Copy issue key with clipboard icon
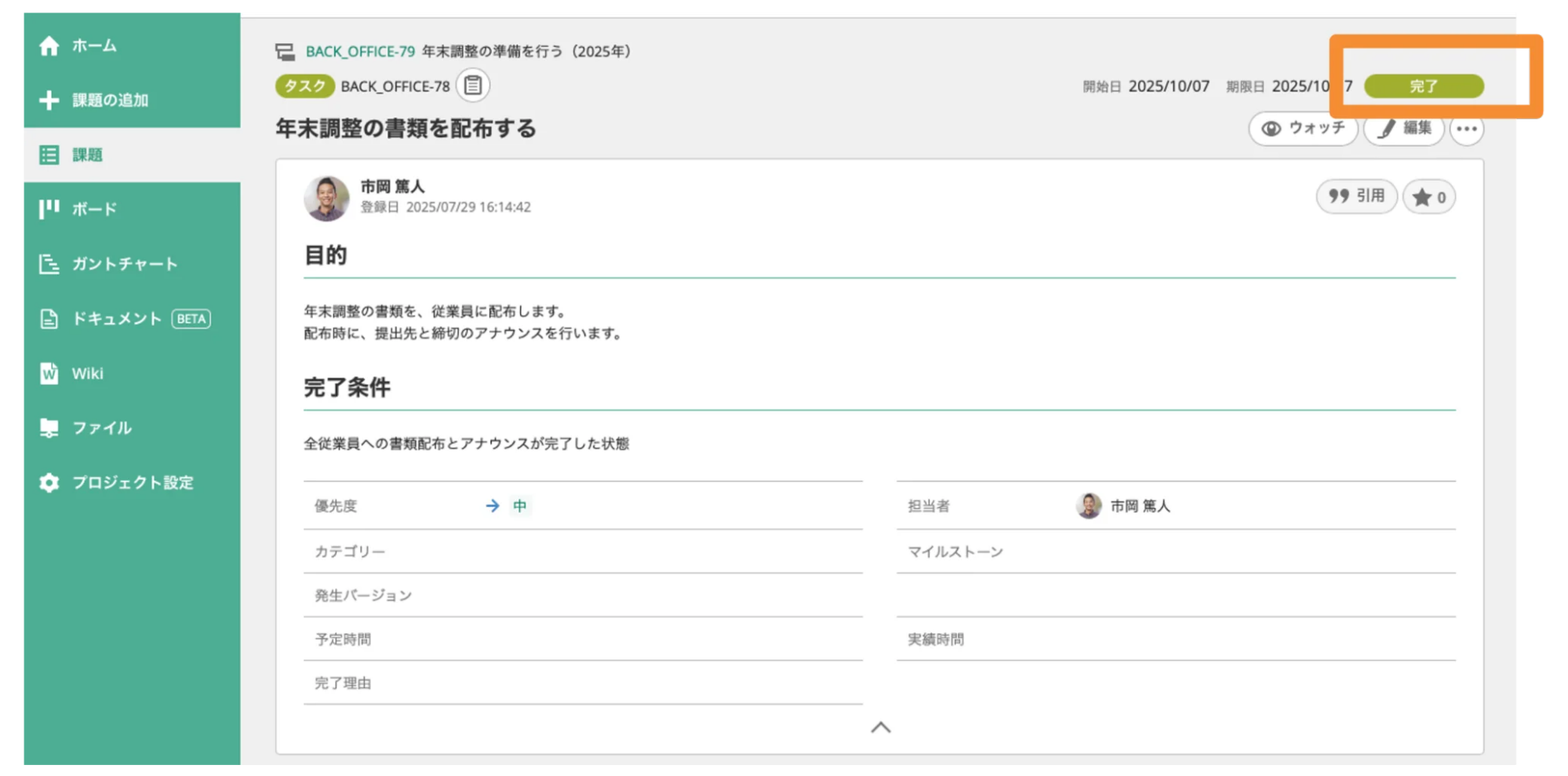 point(473,86)
